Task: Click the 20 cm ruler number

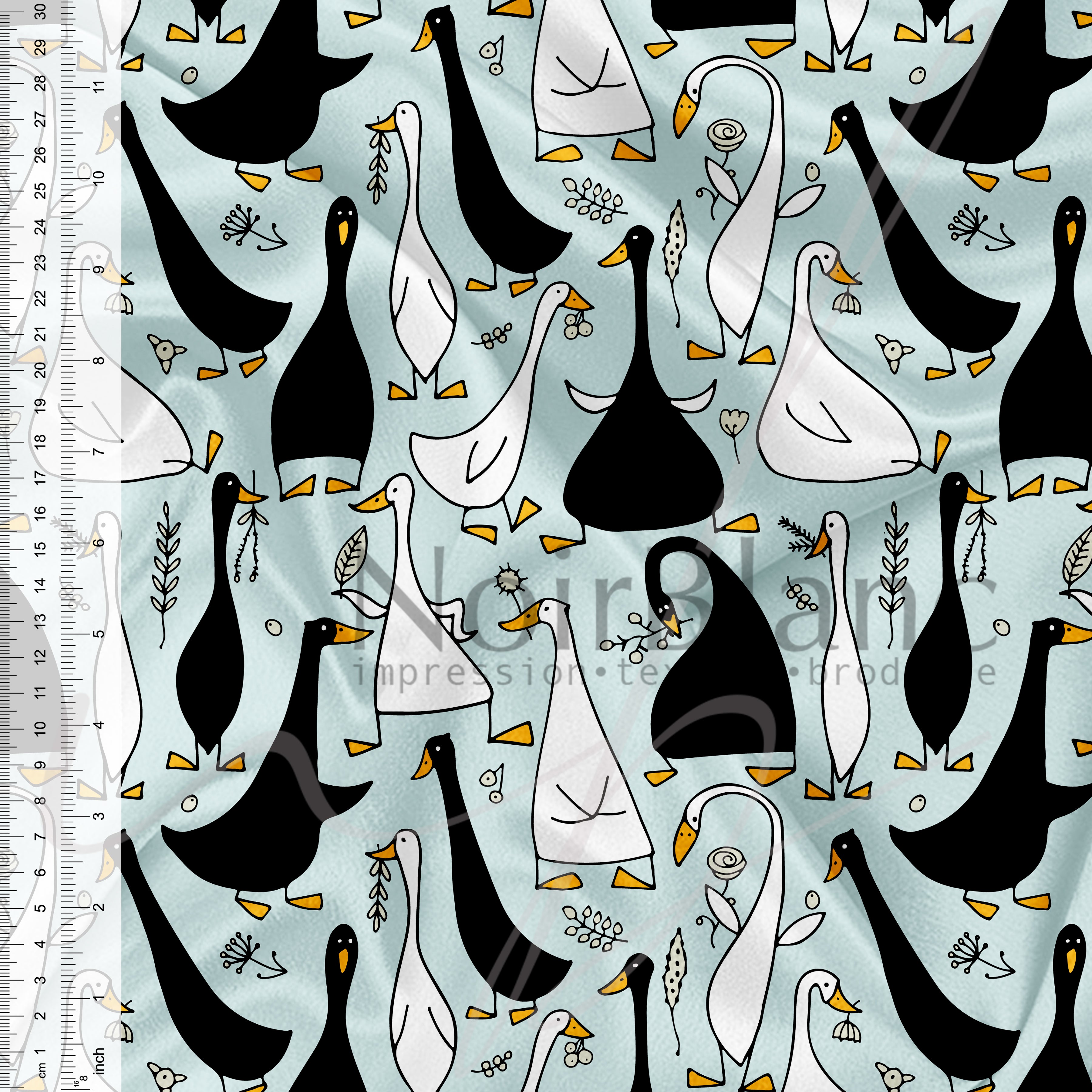Action: pyautogui.click(x=40, y=370)
